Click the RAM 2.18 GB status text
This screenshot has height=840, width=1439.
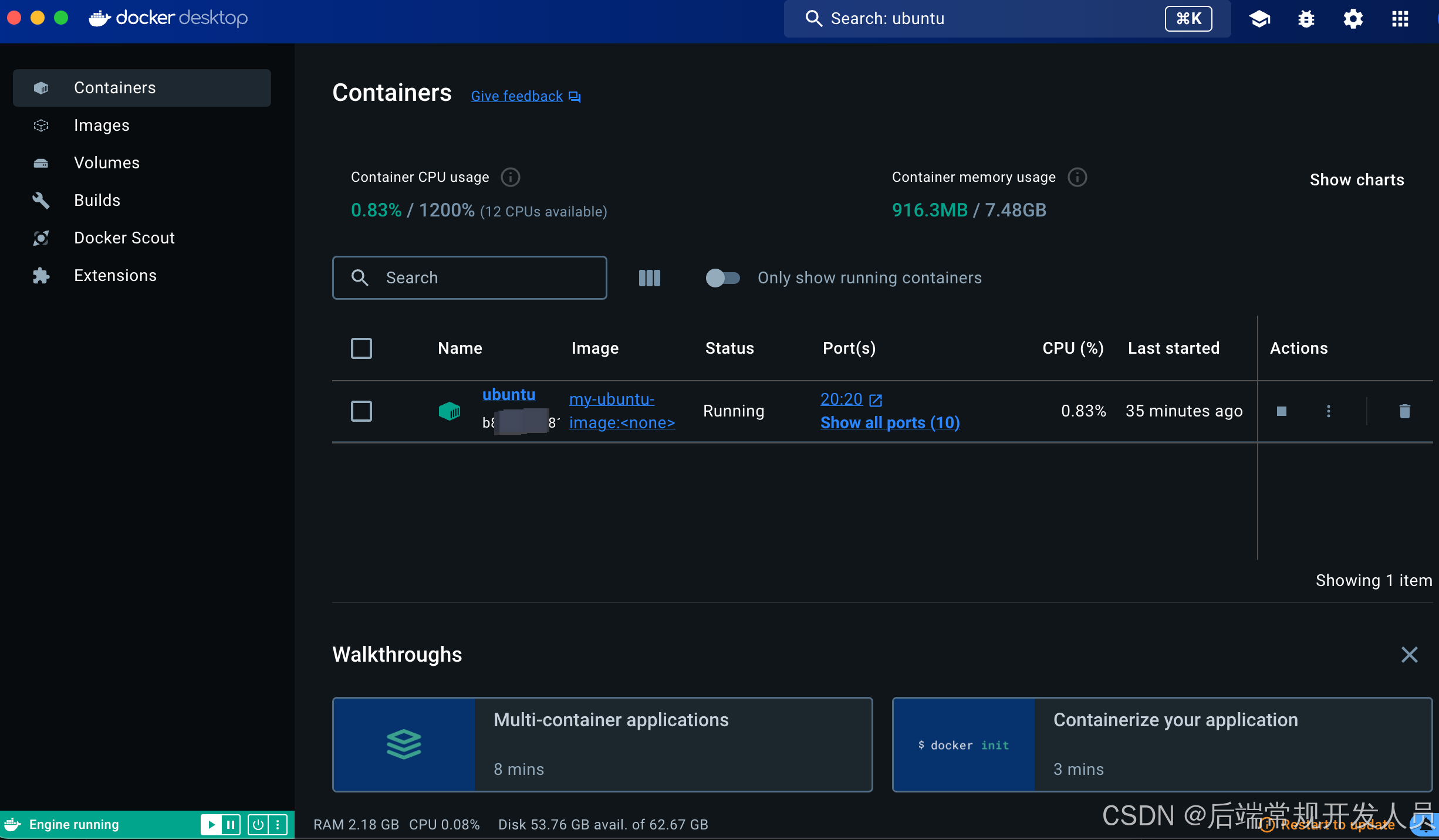(x=356, y=825)
